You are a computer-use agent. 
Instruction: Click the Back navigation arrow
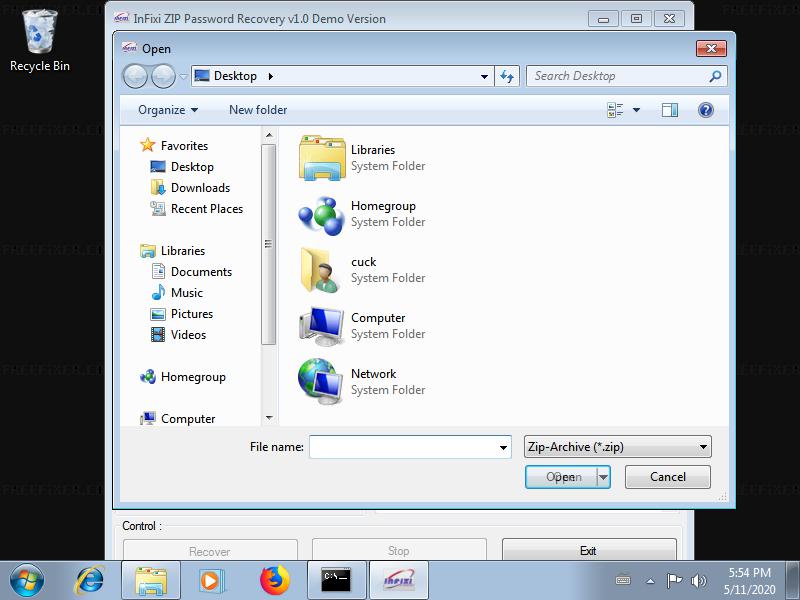coord(135,77)
